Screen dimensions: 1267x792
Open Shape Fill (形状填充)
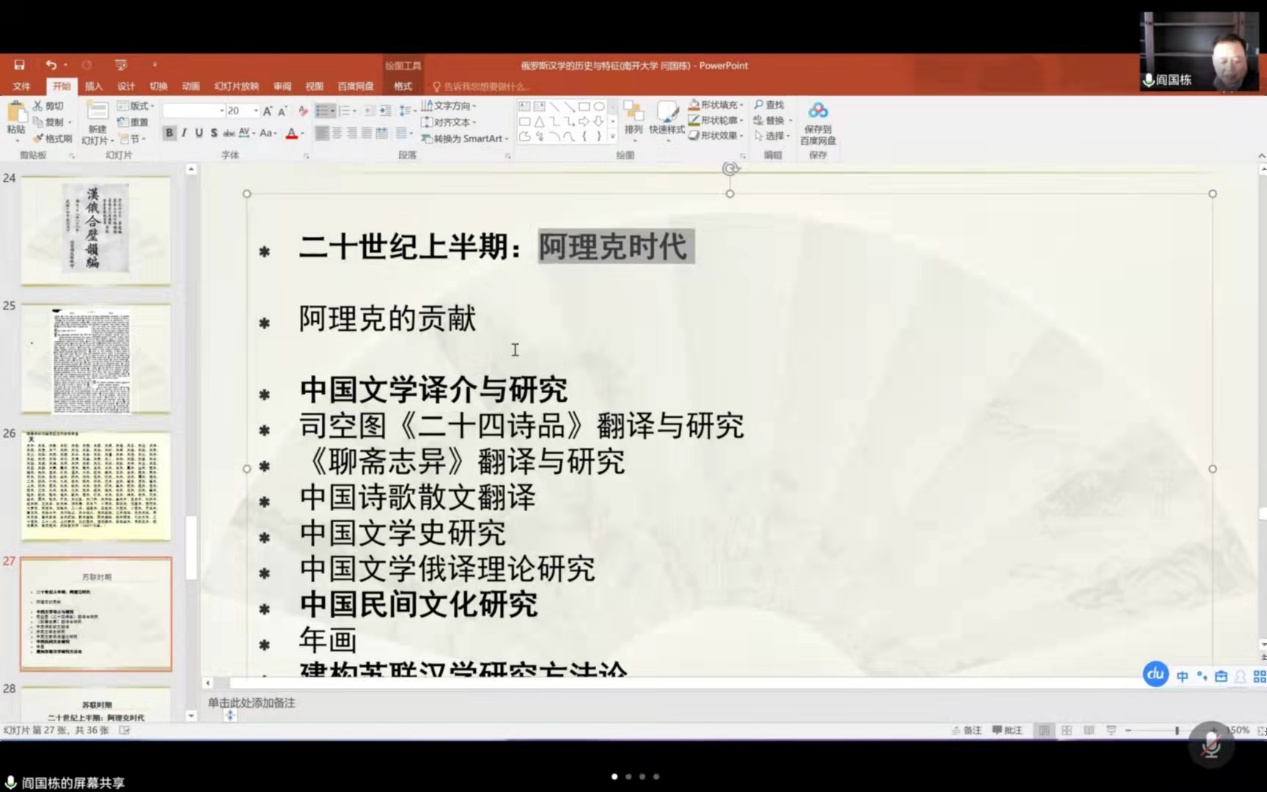coord(715,105)
